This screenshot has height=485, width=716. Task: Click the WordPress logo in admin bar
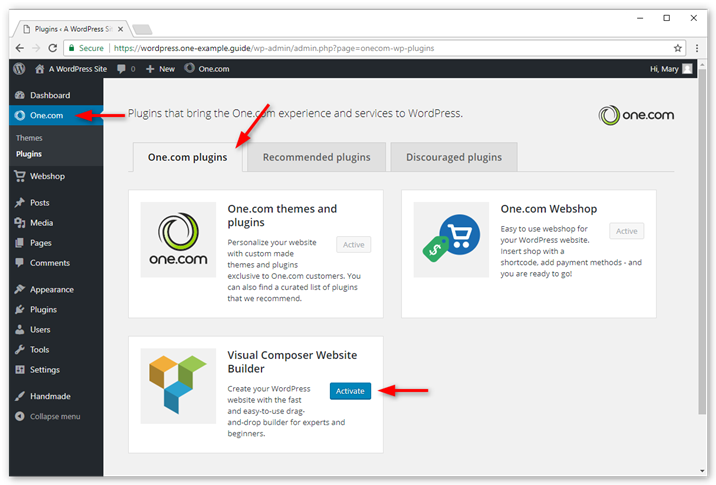(19, 69)
